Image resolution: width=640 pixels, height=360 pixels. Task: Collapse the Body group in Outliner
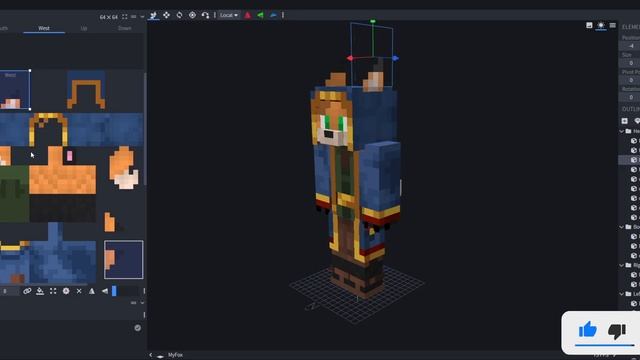coord(622,227)
